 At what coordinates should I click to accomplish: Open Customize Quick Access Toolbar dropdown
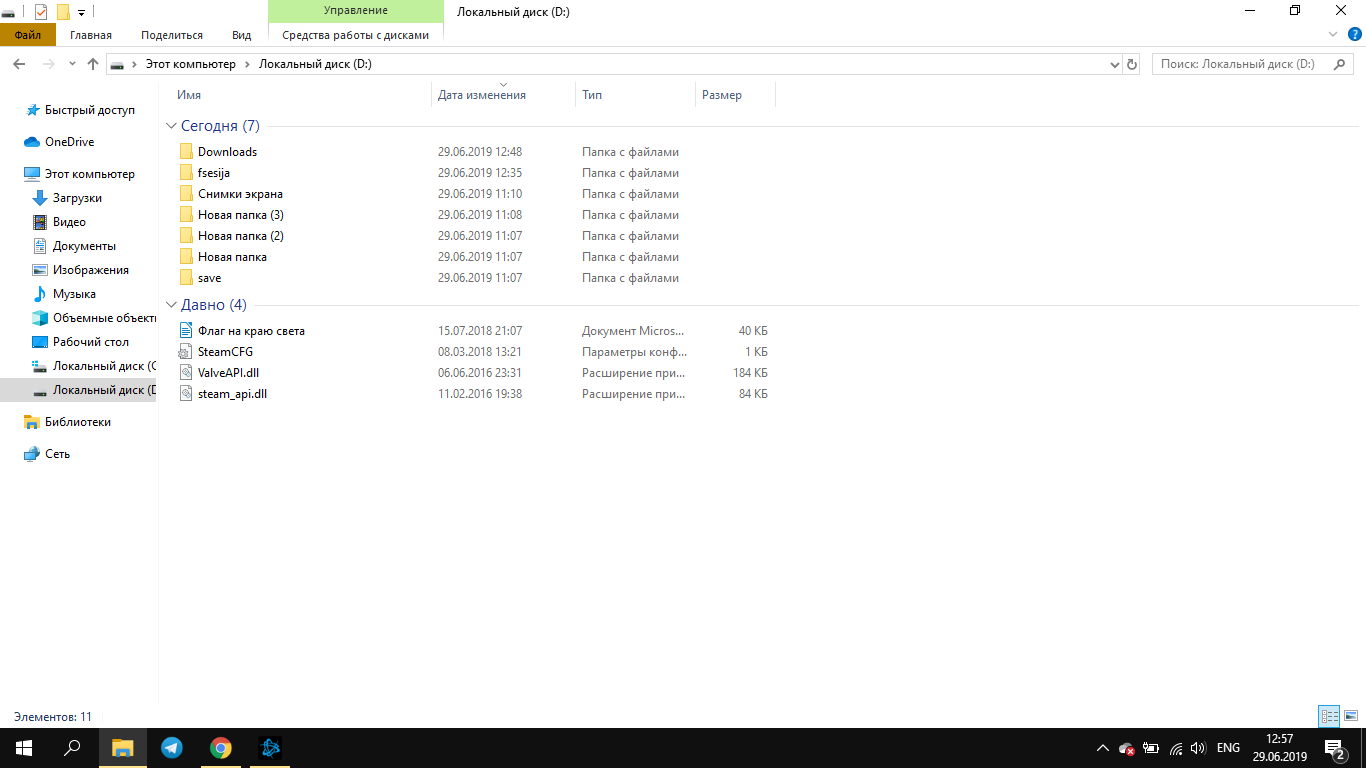(81, 12)
